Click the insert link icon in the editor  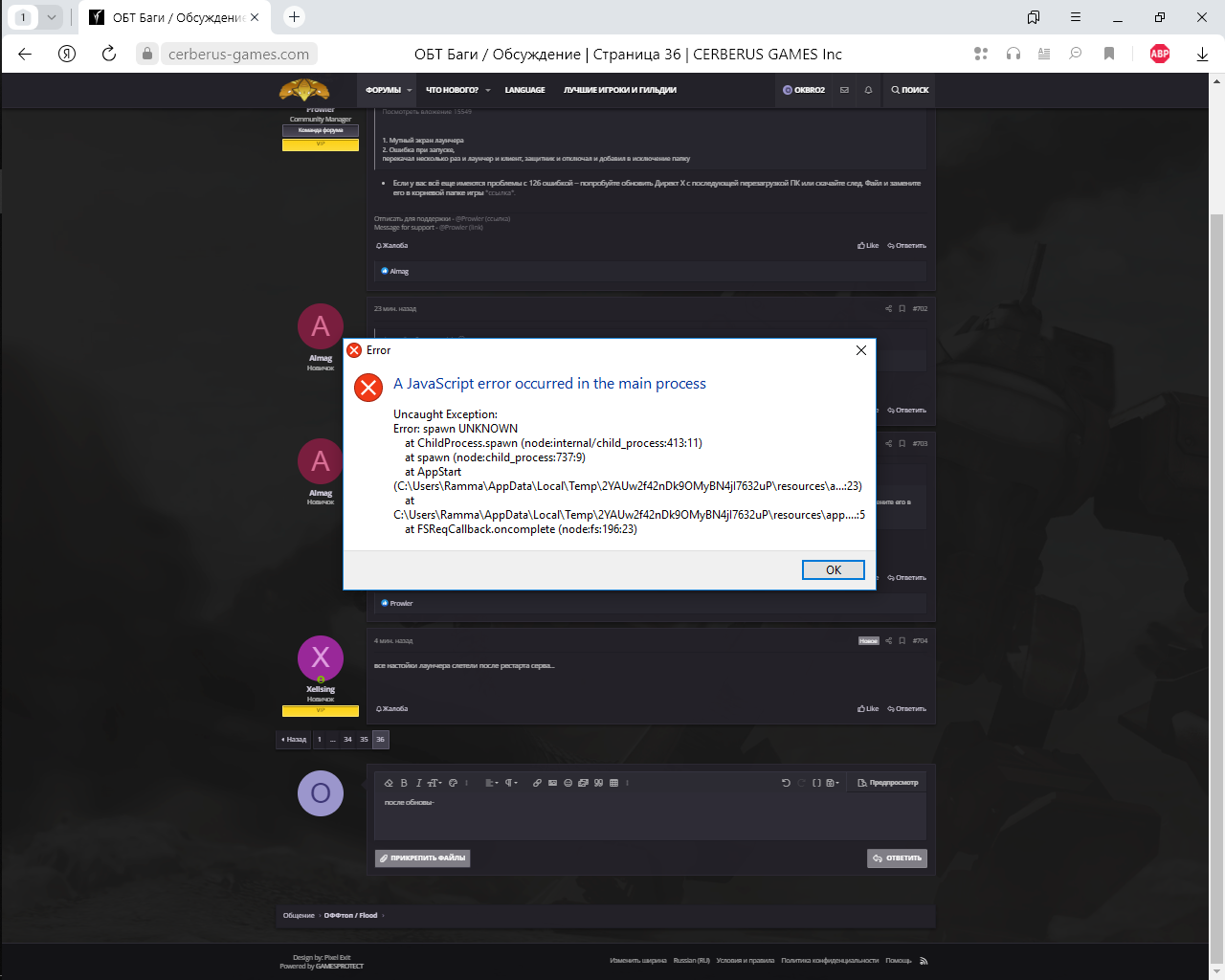click(537, 783)
